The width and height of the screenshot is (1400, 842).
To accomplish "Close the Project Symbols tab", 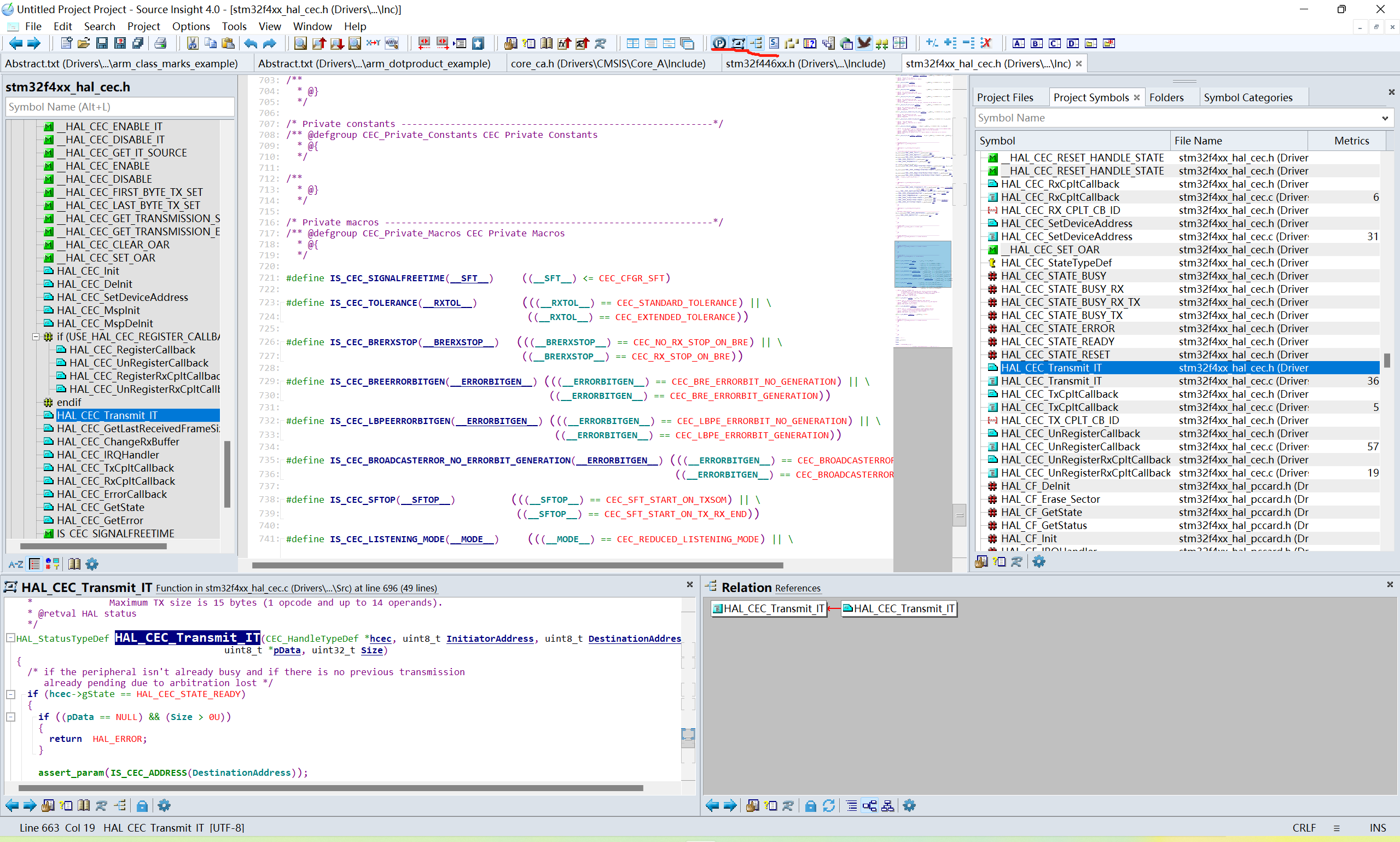I will [1136, 97].
